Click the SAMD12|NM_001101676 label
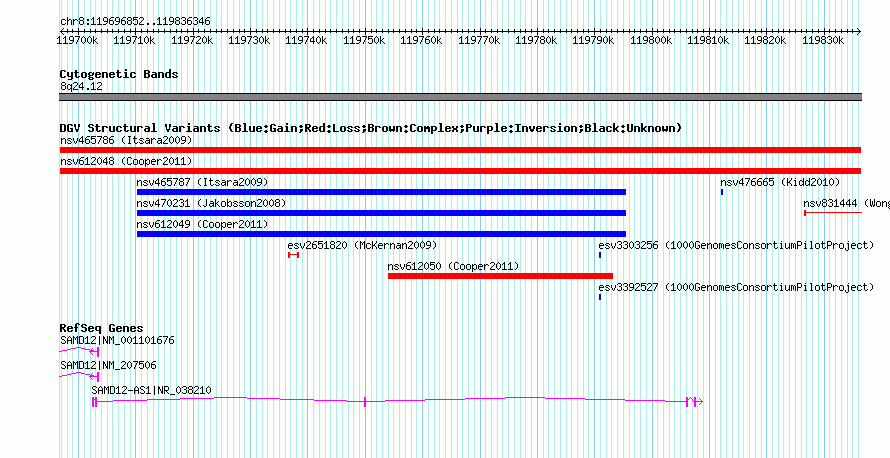 point(117,341)
